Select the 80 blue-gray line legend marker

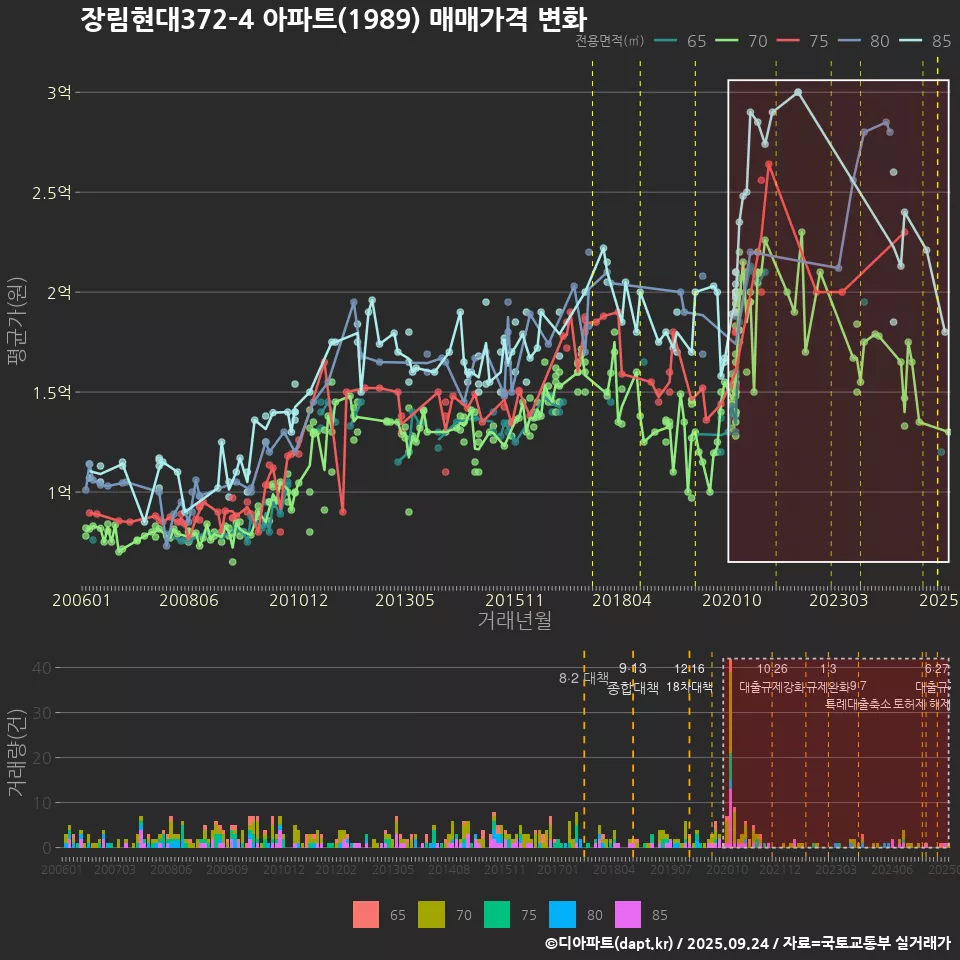click(x=850, y=41)
